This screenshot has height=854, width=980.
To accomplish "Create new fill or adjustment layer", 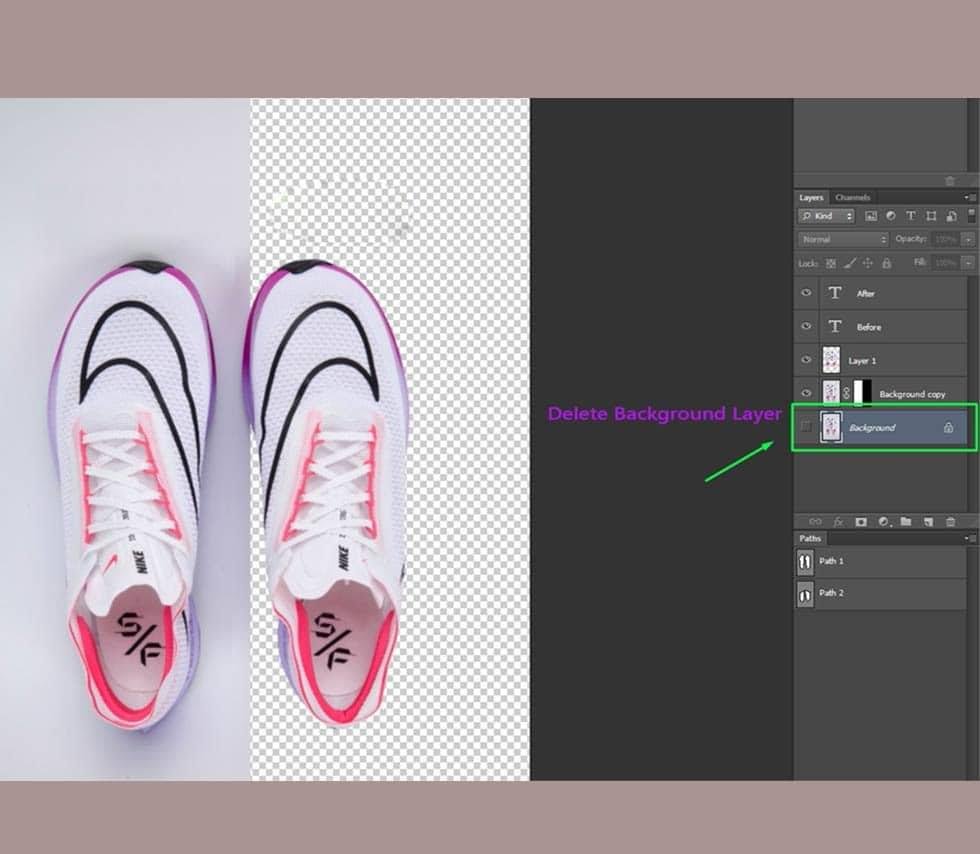I will pyautogui.click(x=884, y=521).
